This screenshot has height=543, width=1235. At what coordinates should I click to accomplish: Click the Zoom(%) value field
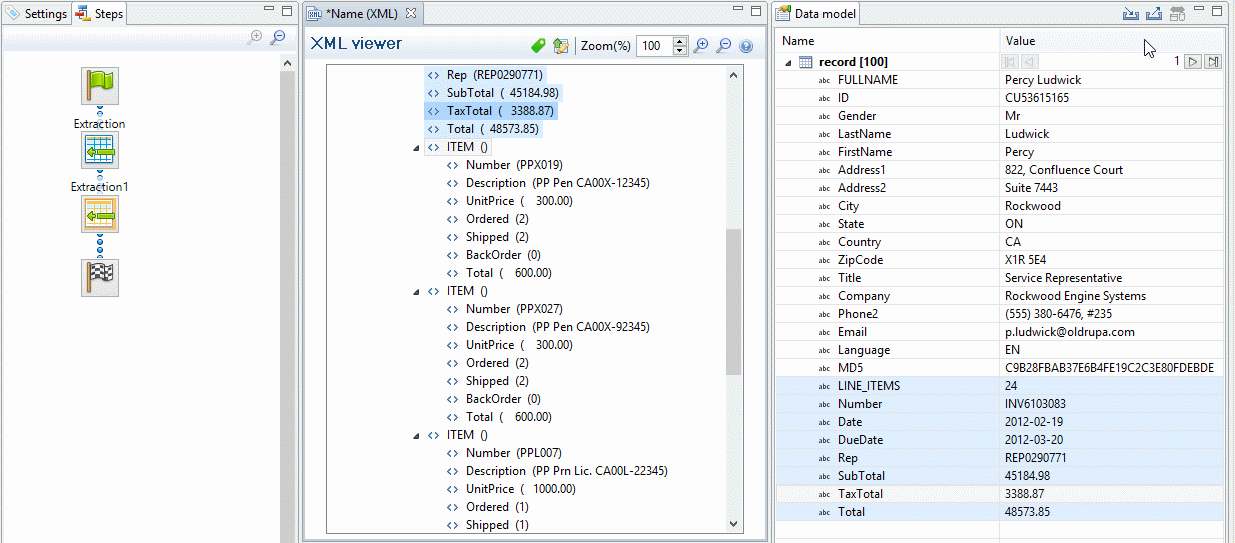(654, 46)
